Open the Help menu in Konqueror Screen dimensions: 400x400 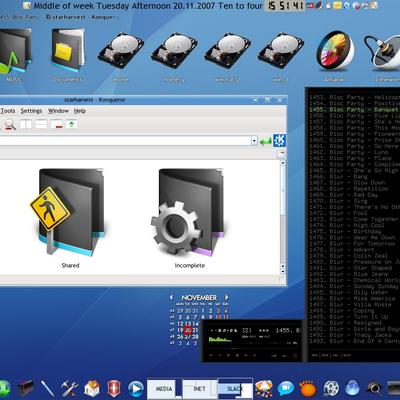pos(80,111)
